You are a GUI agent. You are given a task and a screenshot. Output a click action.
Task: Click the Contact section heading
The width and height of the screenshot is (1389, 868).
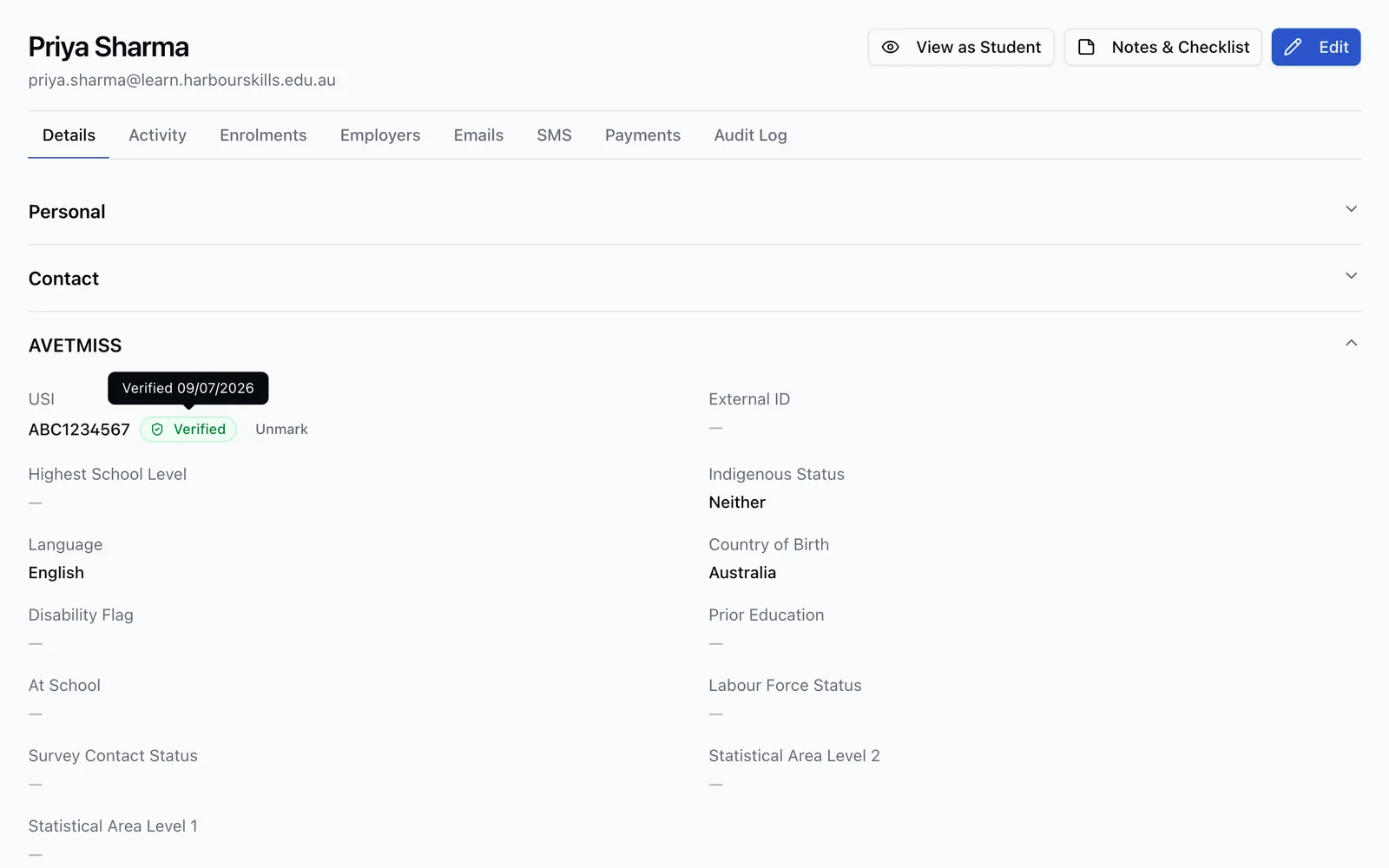[63, 279]
